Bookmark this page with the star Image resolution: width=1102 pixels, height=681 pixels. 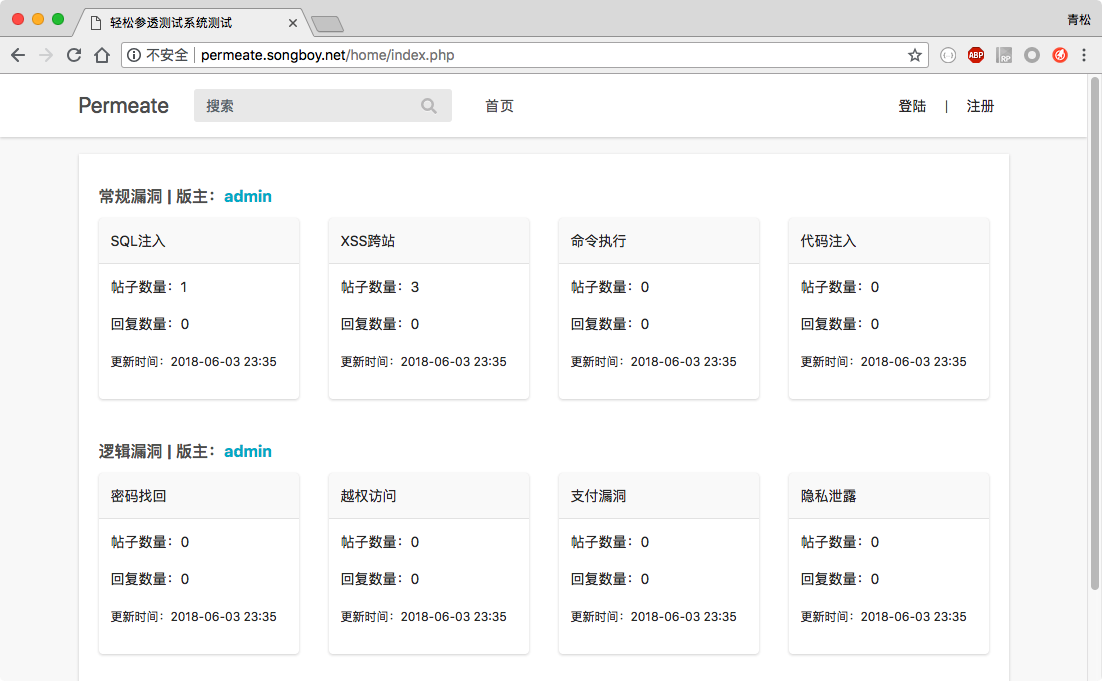click(914, 55)
